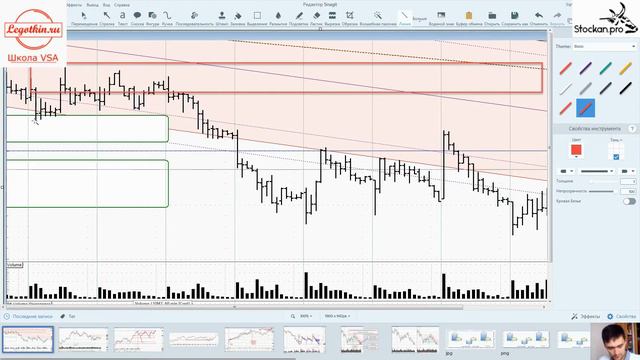Select the Fill (Заливка) bucket tool
This screenshot has width=640, height=360.
[238, 18]
